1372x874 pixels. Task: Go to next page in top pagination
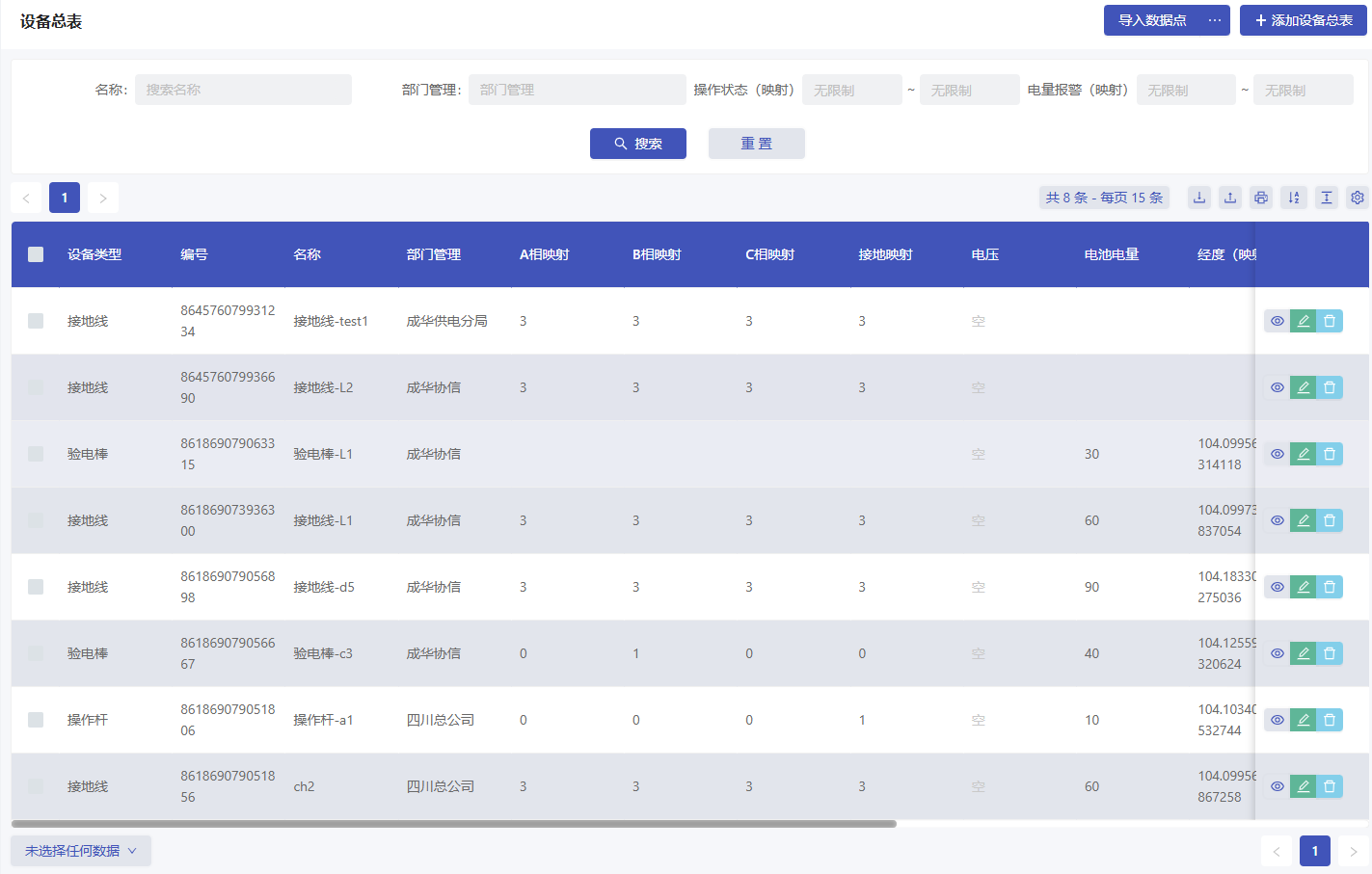click(x=103, y=198)
